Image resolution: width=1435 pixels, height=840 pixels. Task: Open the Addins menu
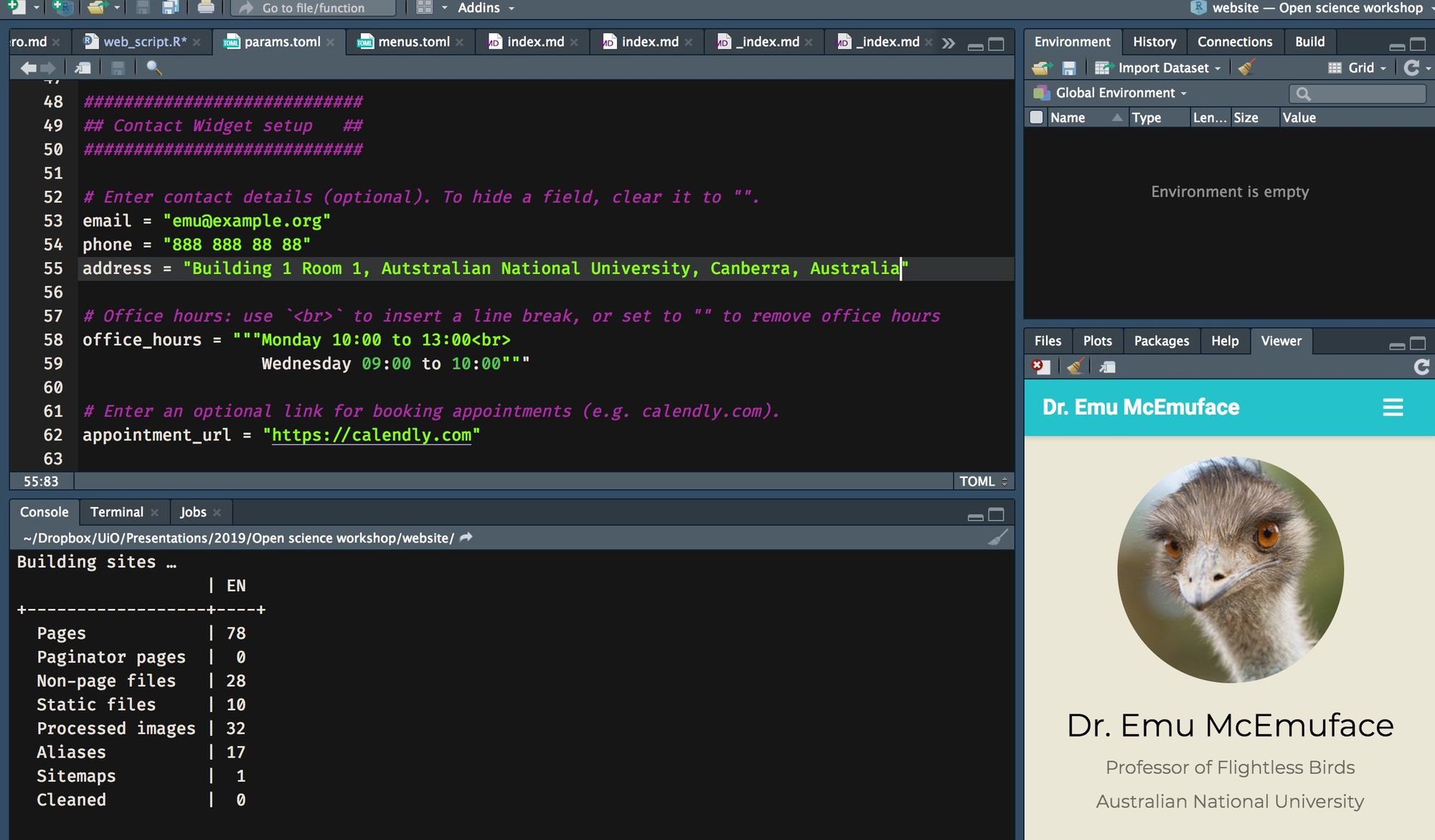(479, 8)
